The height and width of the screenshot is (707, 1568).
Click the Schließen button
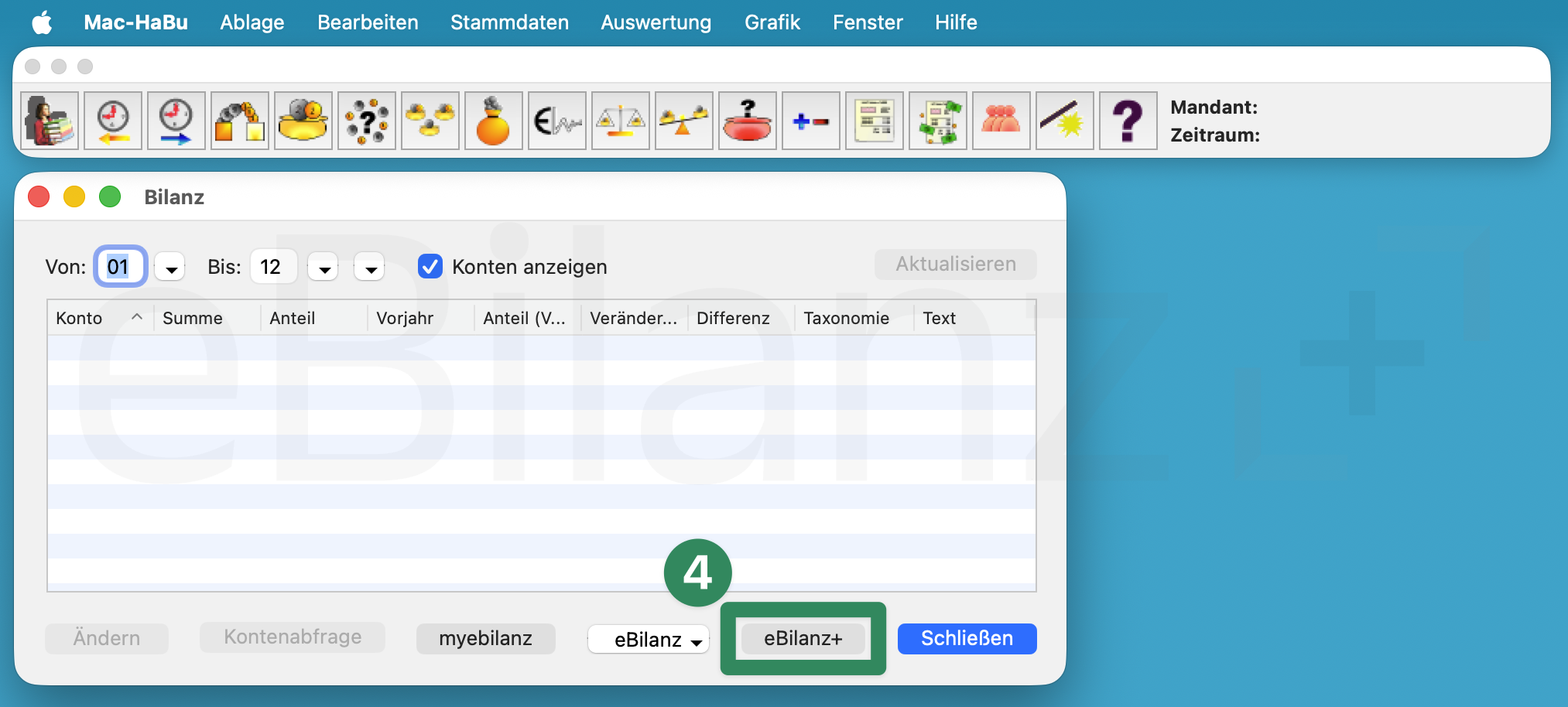(967, 638)
